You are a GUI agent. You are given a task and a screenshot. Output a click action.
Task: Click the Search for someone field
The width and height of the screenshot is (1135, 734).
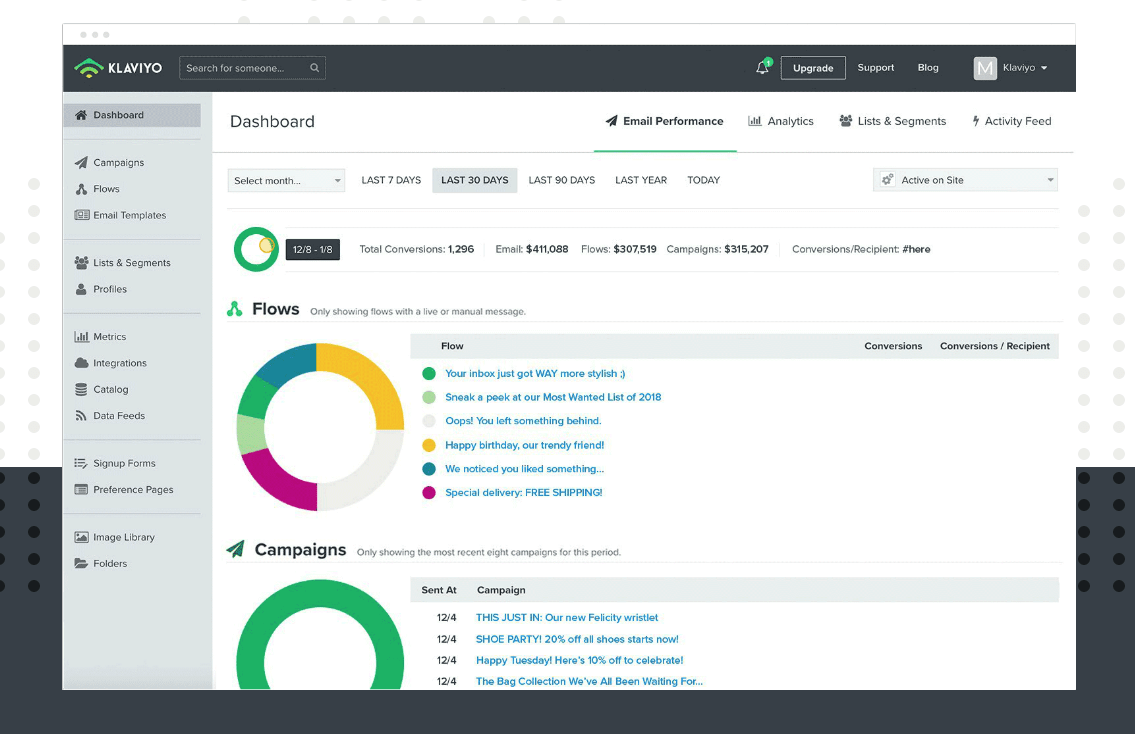tap(245, 68)
